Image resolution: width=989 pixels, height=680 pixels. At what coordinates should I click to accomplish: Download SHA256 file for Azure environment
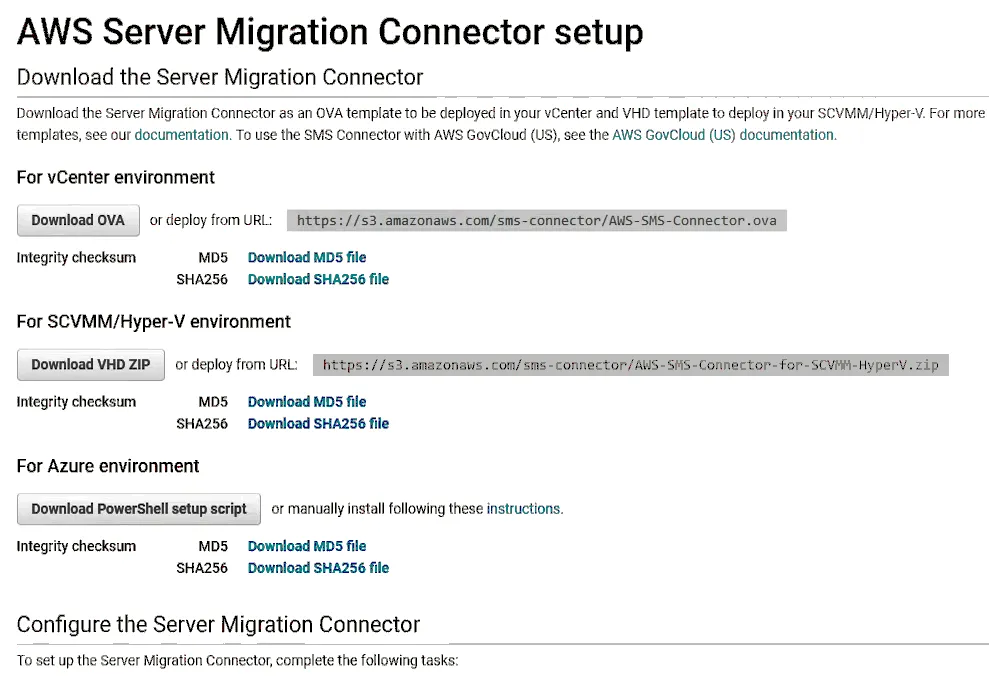pyautogui.click(x=318, y=568)
